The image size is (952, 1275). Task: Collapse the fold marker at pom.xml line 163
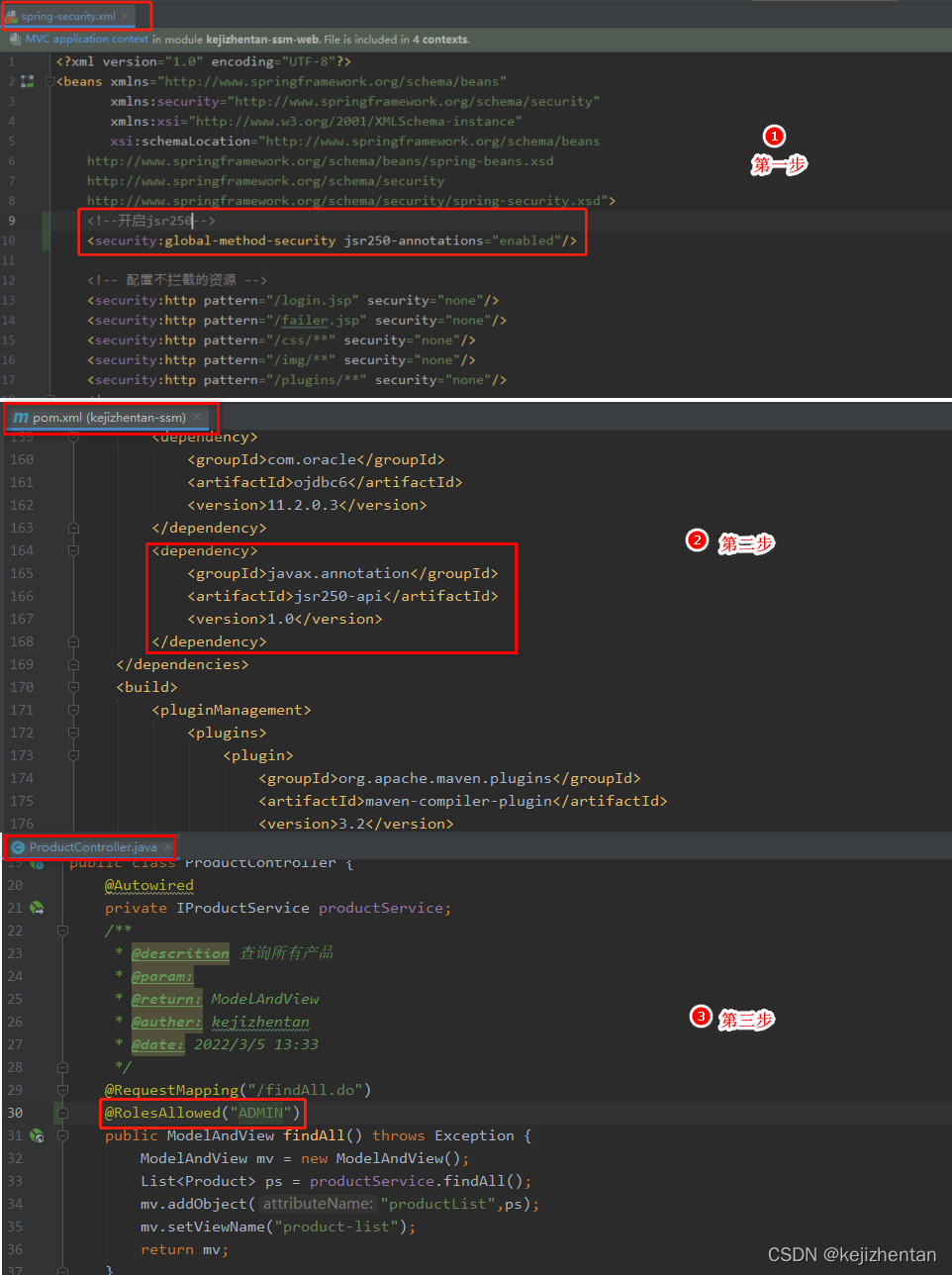pos(73,528)
